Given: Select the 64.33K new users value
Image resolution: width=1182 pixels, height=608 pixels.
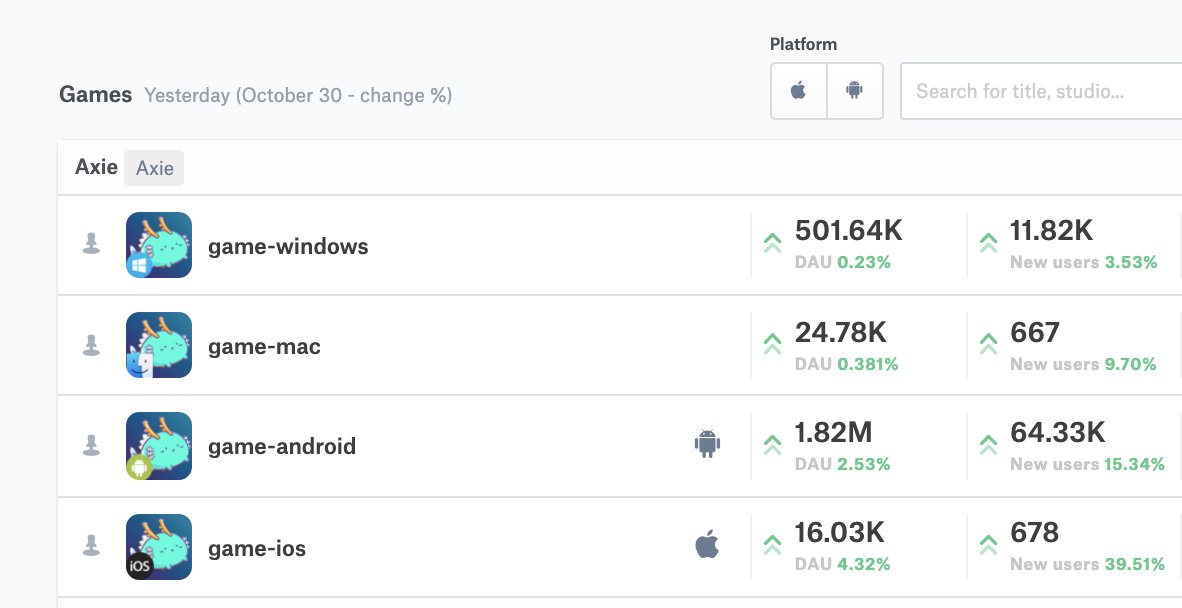Looking at the screenshot, I should (1058, 432).
